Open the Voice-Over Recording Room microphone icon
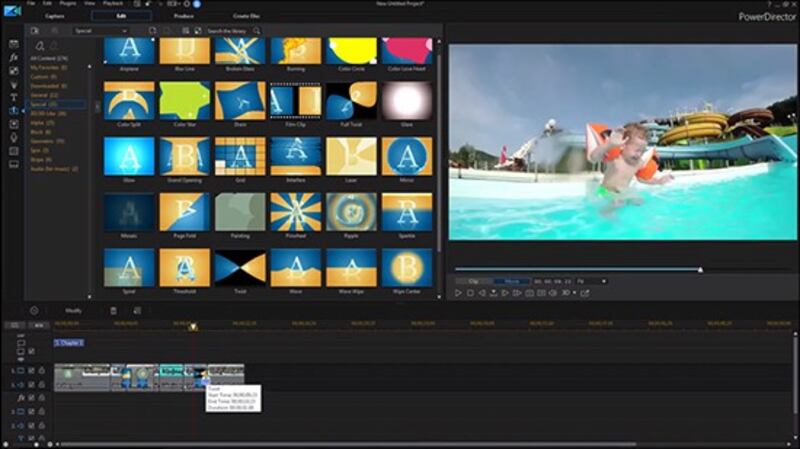This screenshot has width=800, height=449. point(14,138)
